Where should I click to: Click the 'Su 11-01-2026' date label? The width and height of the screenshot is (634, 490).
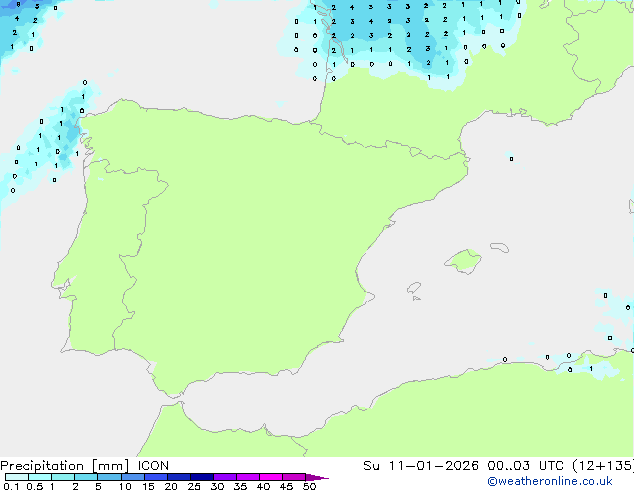[x=421, y=466]
